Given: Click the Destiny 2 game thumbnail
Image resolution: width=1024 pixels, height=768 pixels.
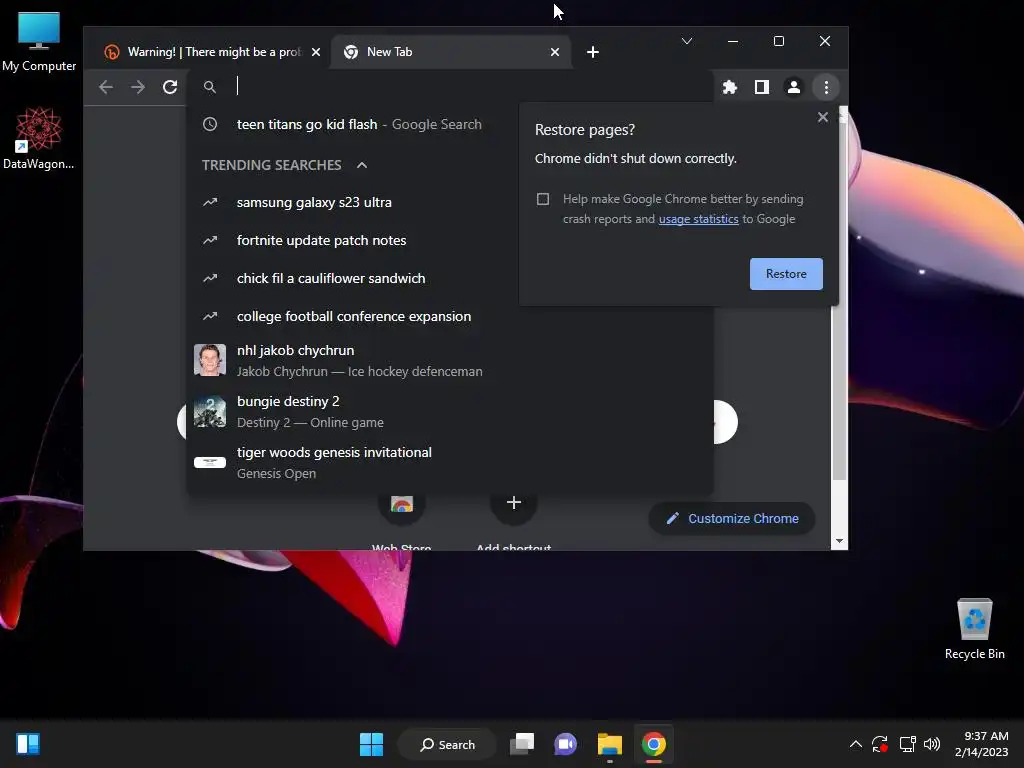Looking at the screenshot, I should coord(210,411).
